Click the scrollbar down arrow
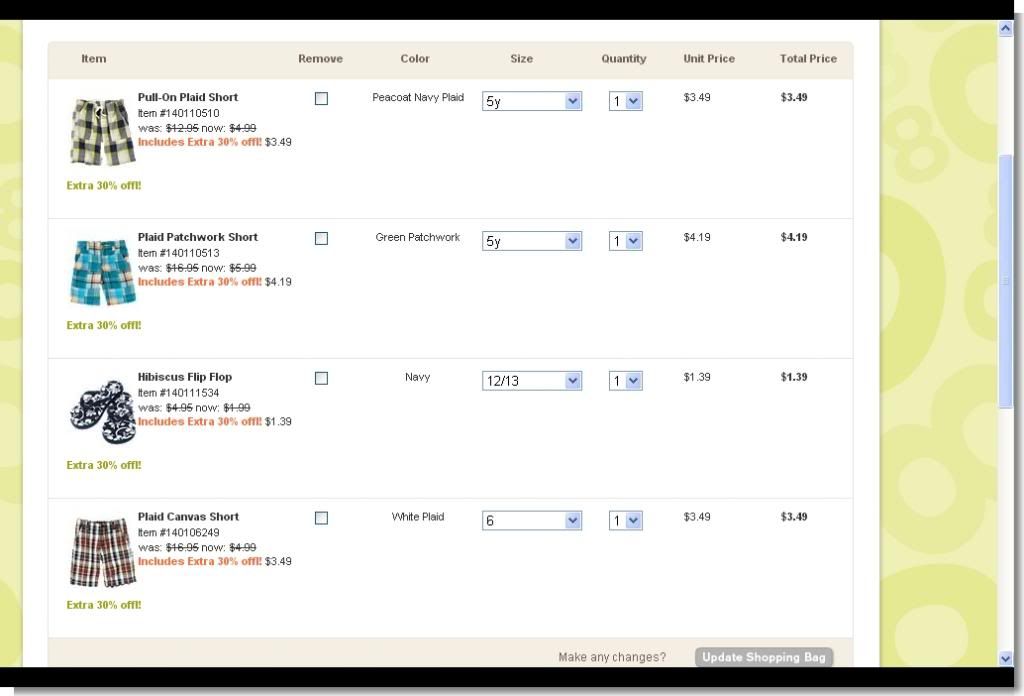 pyautogui.click(x=1006, y=657)
